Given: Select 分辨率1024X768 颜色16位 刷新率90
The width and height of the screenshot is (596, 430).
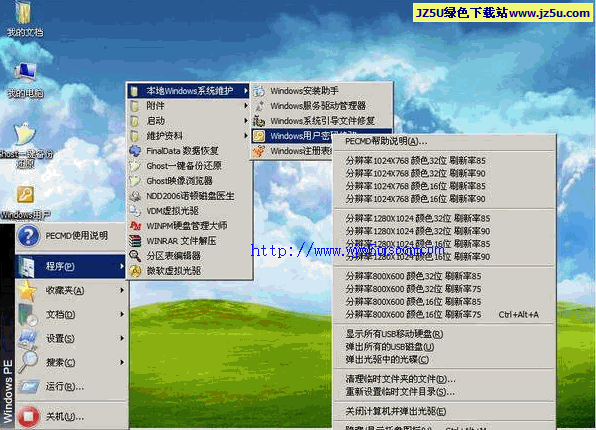Looking at the screenshot, I should (x=444, y=199).
